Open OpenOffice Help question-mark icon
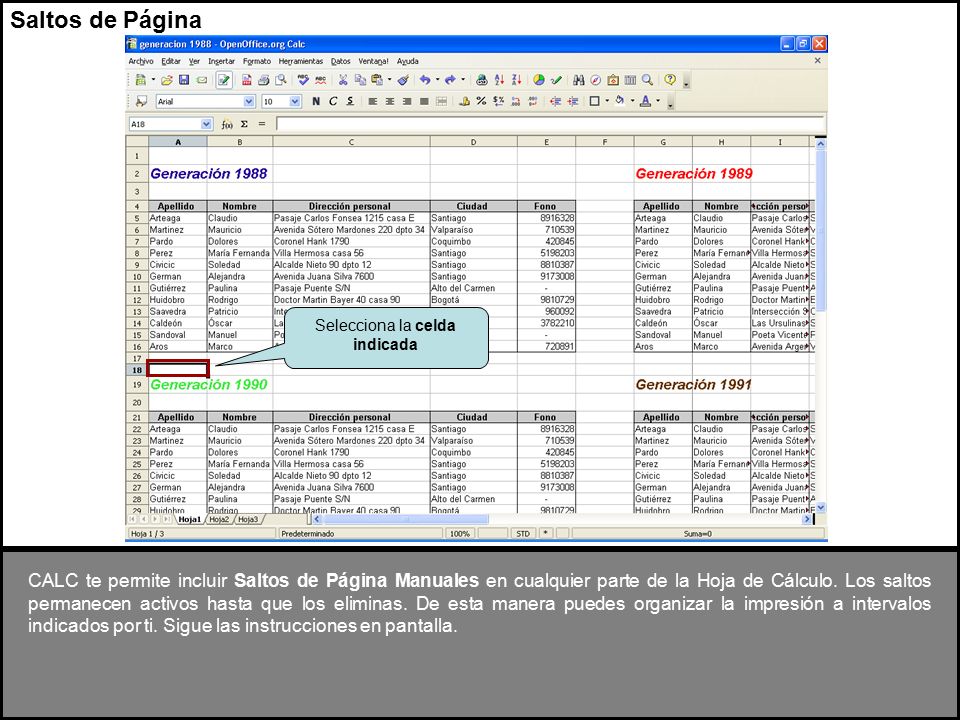This screenshot has height=720, width=960. pyautogui.click(x=670, y=80)
